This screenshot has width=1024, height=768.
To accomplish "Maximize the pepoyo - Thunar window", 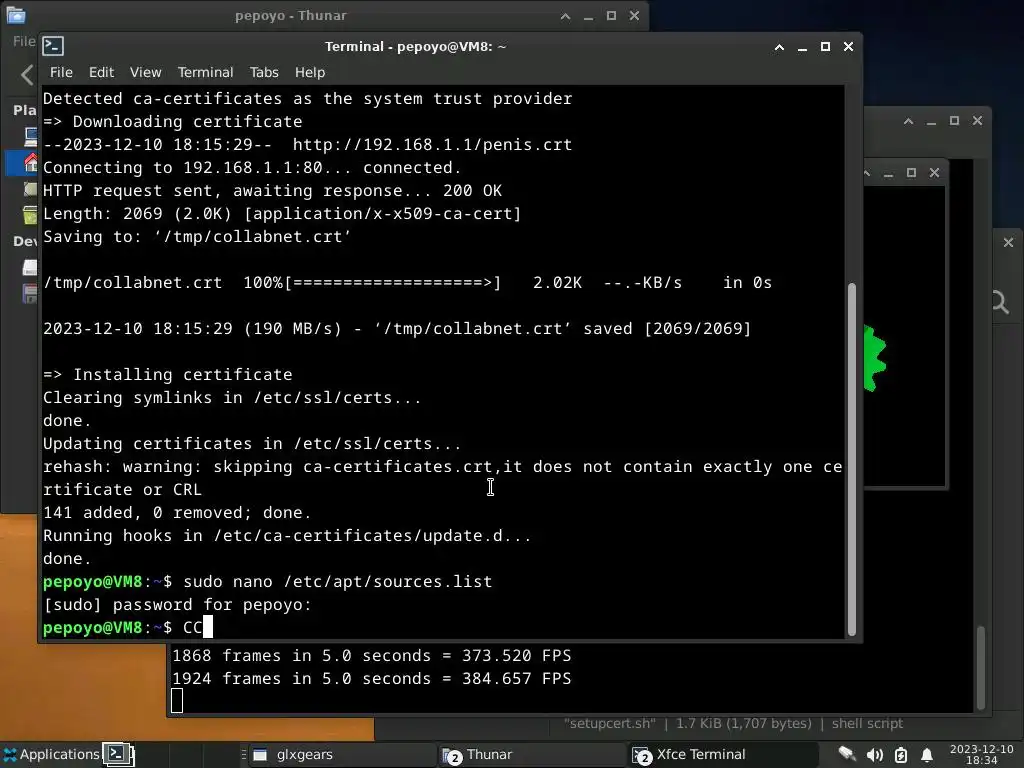I will tap(611, 16).
